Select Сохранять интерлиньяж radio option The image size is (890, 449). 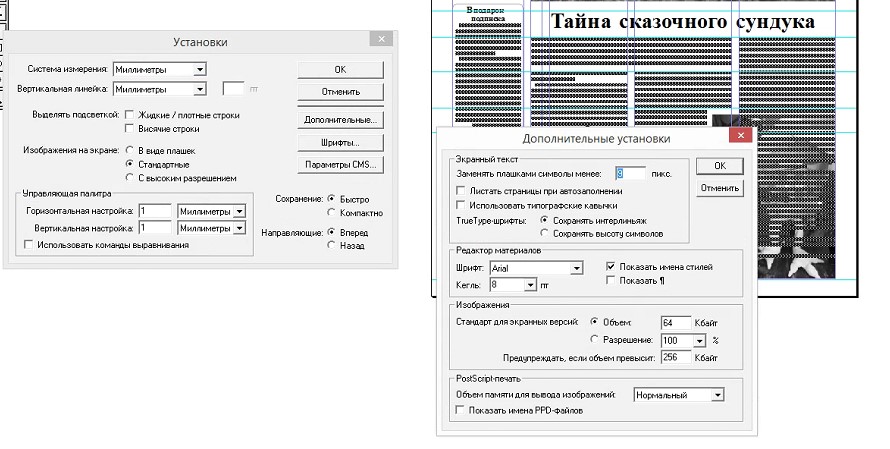click(x=544, y=220)
